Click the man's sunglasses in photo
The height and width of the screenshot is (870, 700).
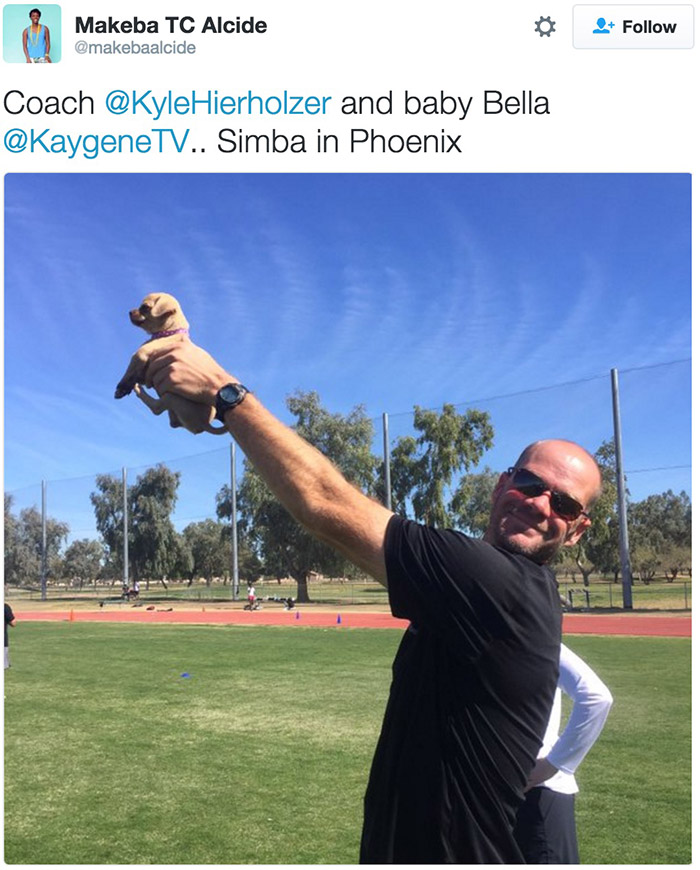point(546,492)
